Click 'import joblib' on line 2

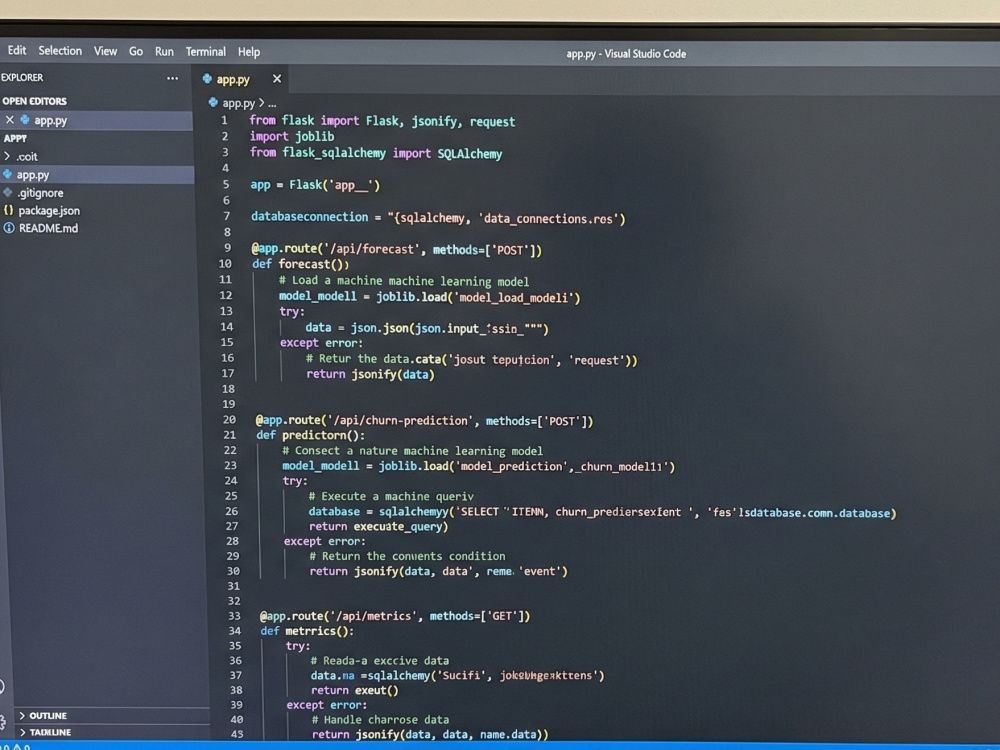tap(292, 136)
